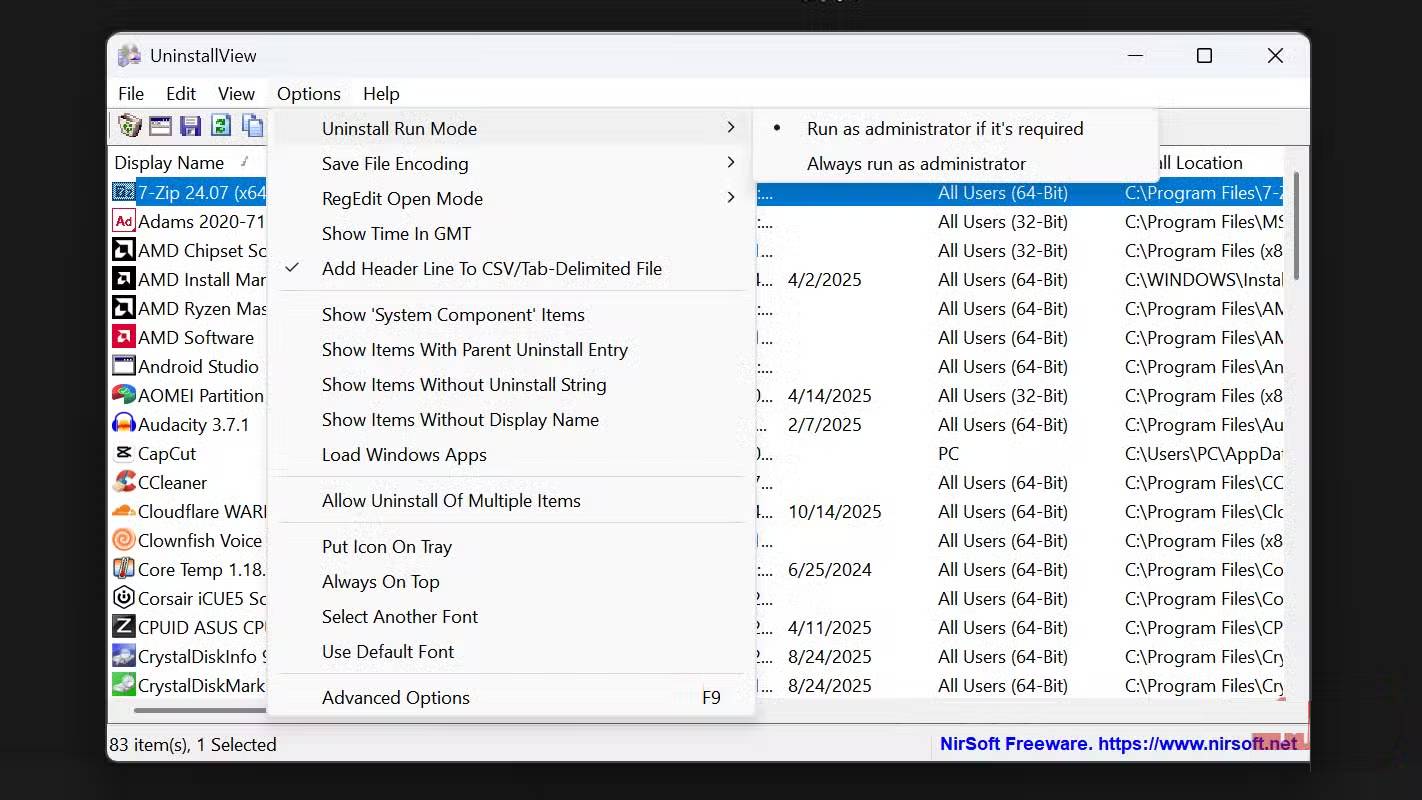This screenshot has width=1422, height=800.
Task: Select 'Run as administrator if it's required'
Action: [x=944, y=128]
